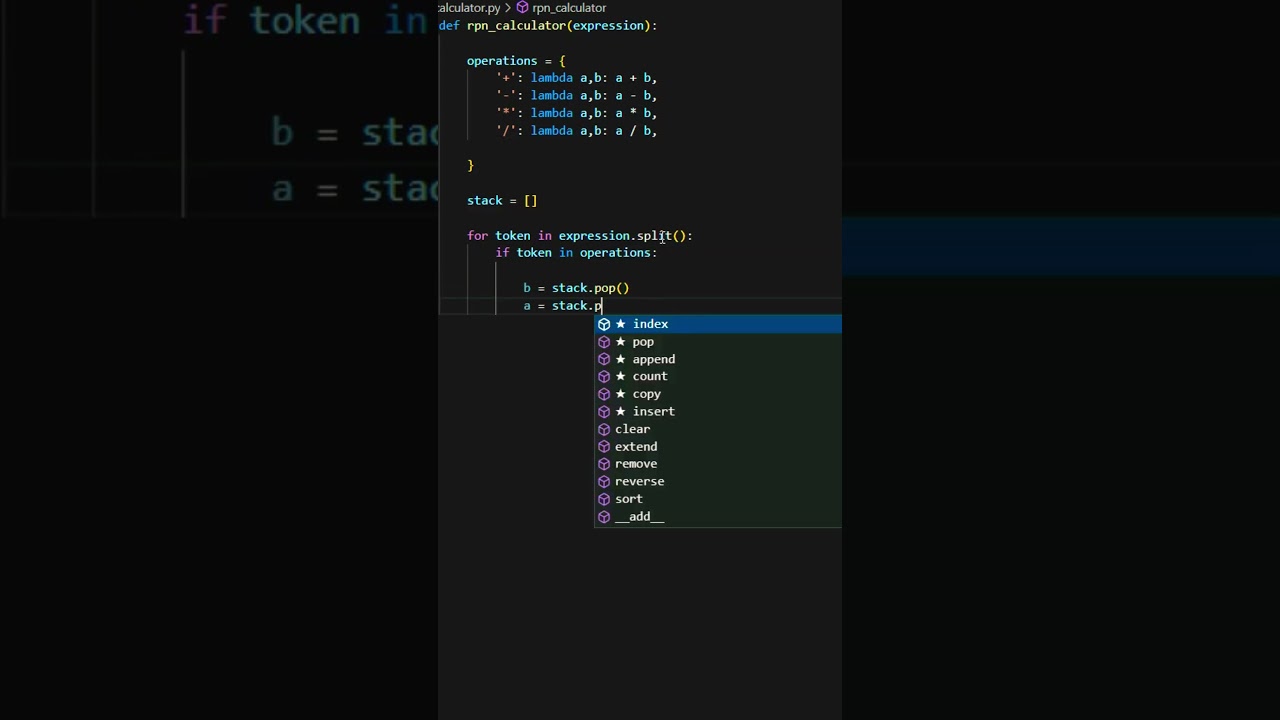Screen dimensions: 1280x720
Task: Click the star icon next to 'append'
Action: tap(621, 359)
